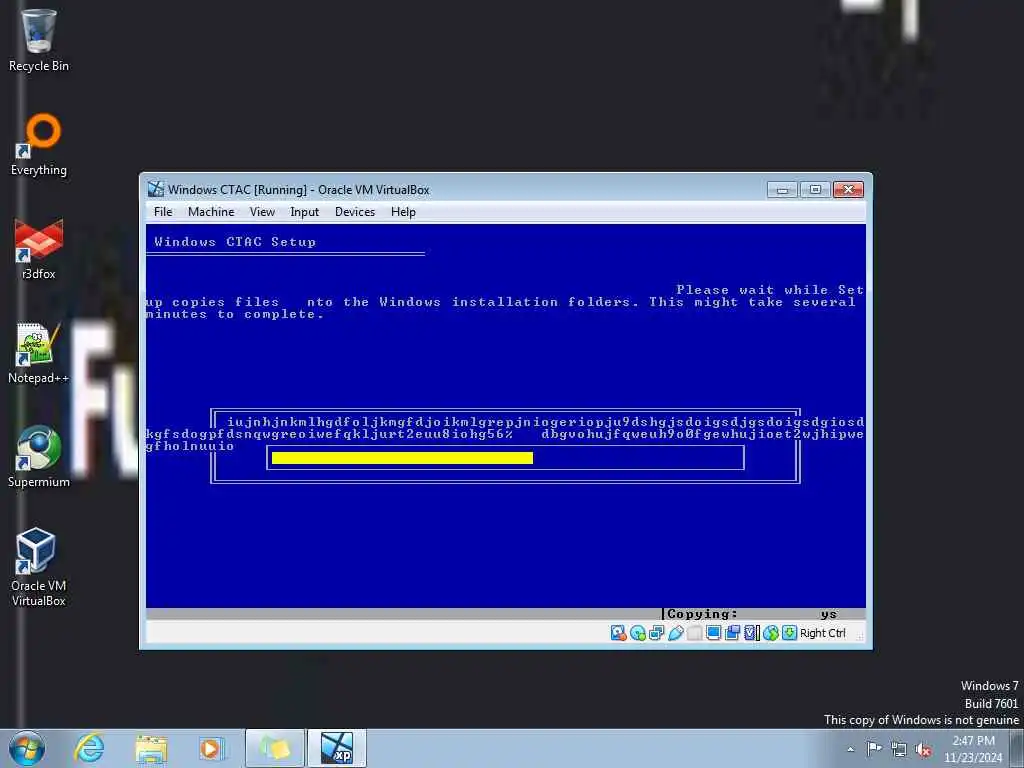Click the VirtualBox window resize grip
This screenshot has width=1024, height=768.
pos(861,636)
